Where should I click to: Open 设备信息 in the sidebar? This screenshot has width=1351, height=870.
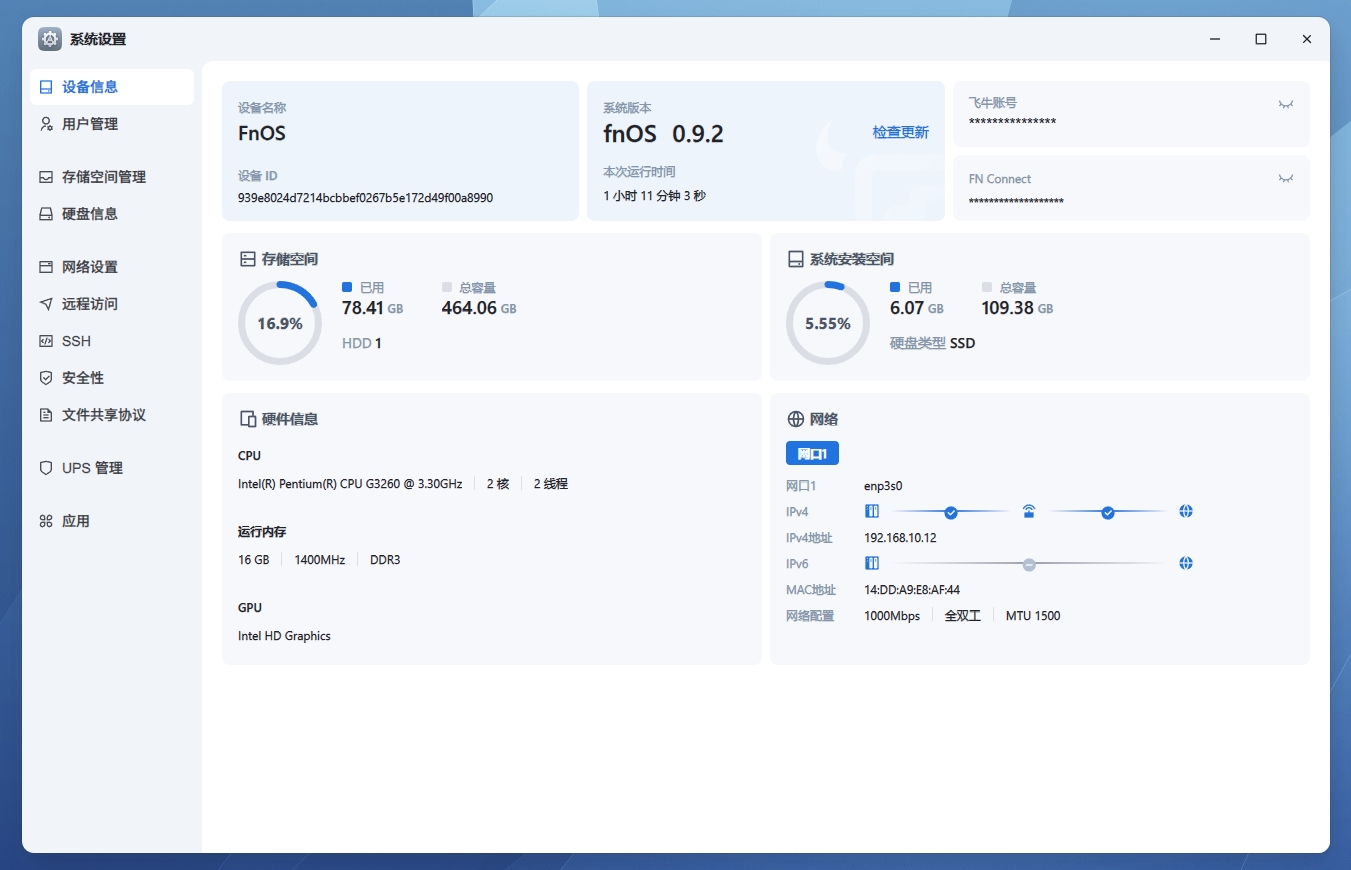point(112,87)
